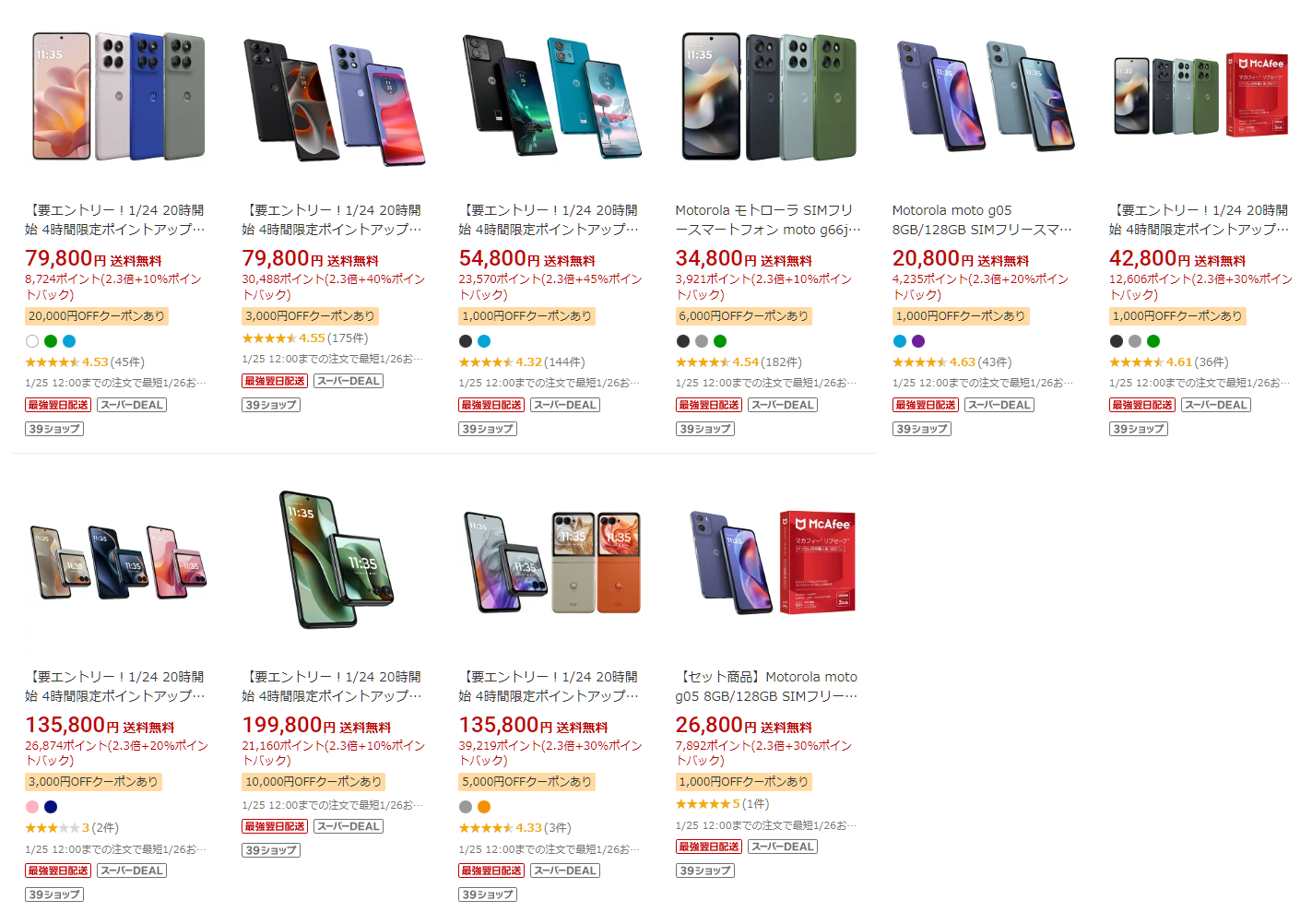Screen dimensions: 1312x924
Task: Choose orange color swatch on 135,800円 flip phone
Action: pos(484,807)
